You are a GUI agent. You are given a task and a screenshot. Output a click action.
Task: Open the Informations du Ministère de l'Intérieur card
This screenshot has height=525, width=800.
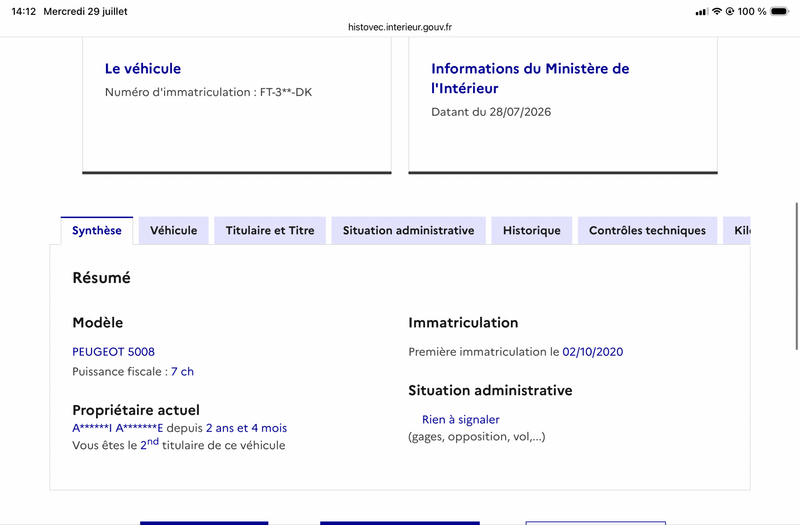(563, 105)
